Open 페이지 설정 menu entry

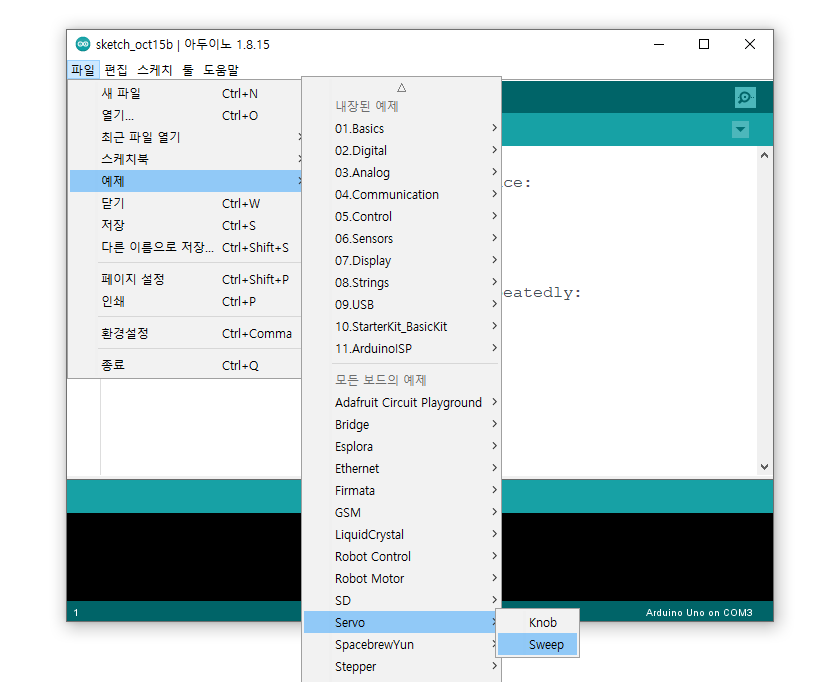pyautogui.click(x=186, y=279)
